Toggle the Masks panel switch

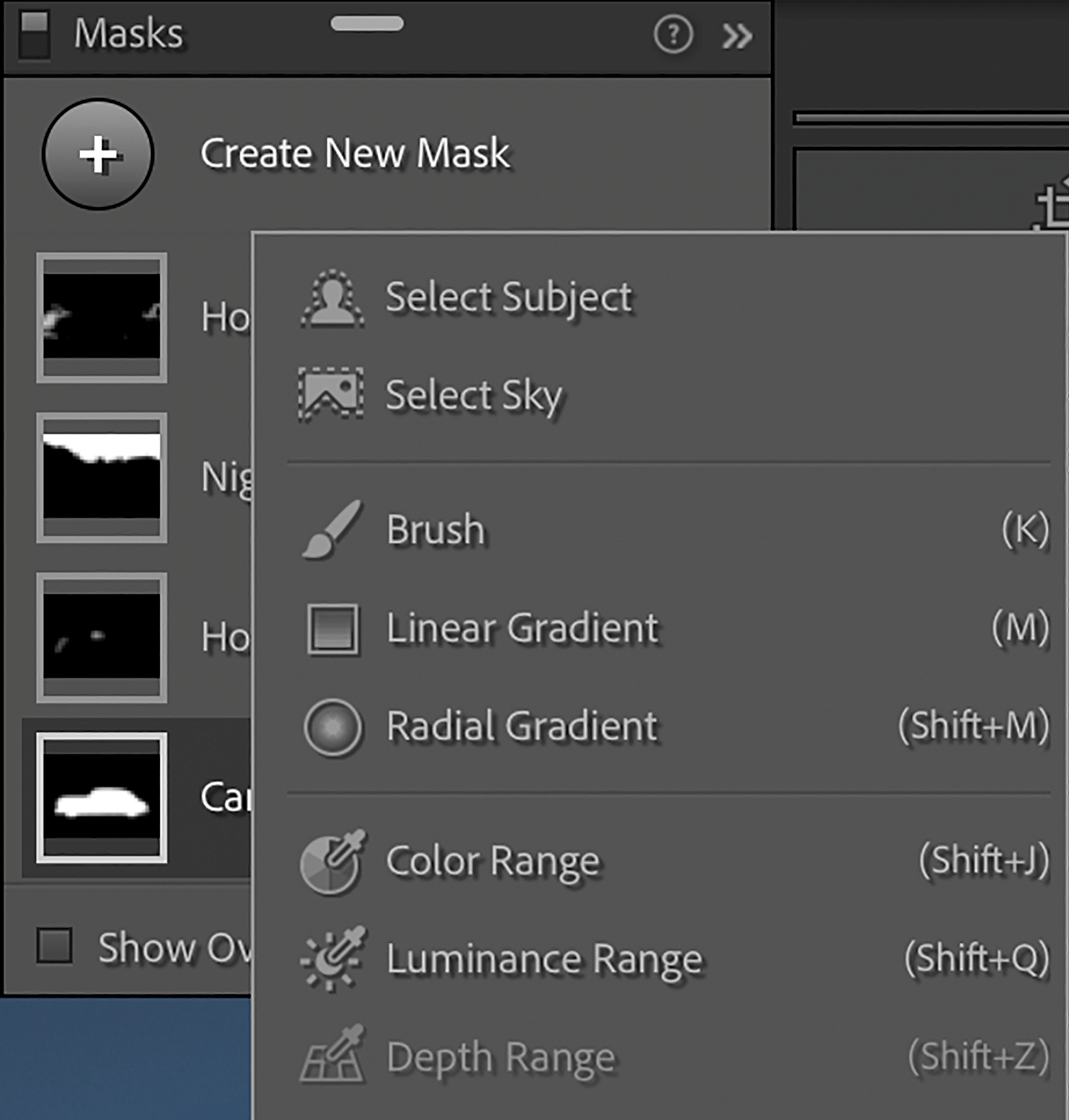(34, 33)
